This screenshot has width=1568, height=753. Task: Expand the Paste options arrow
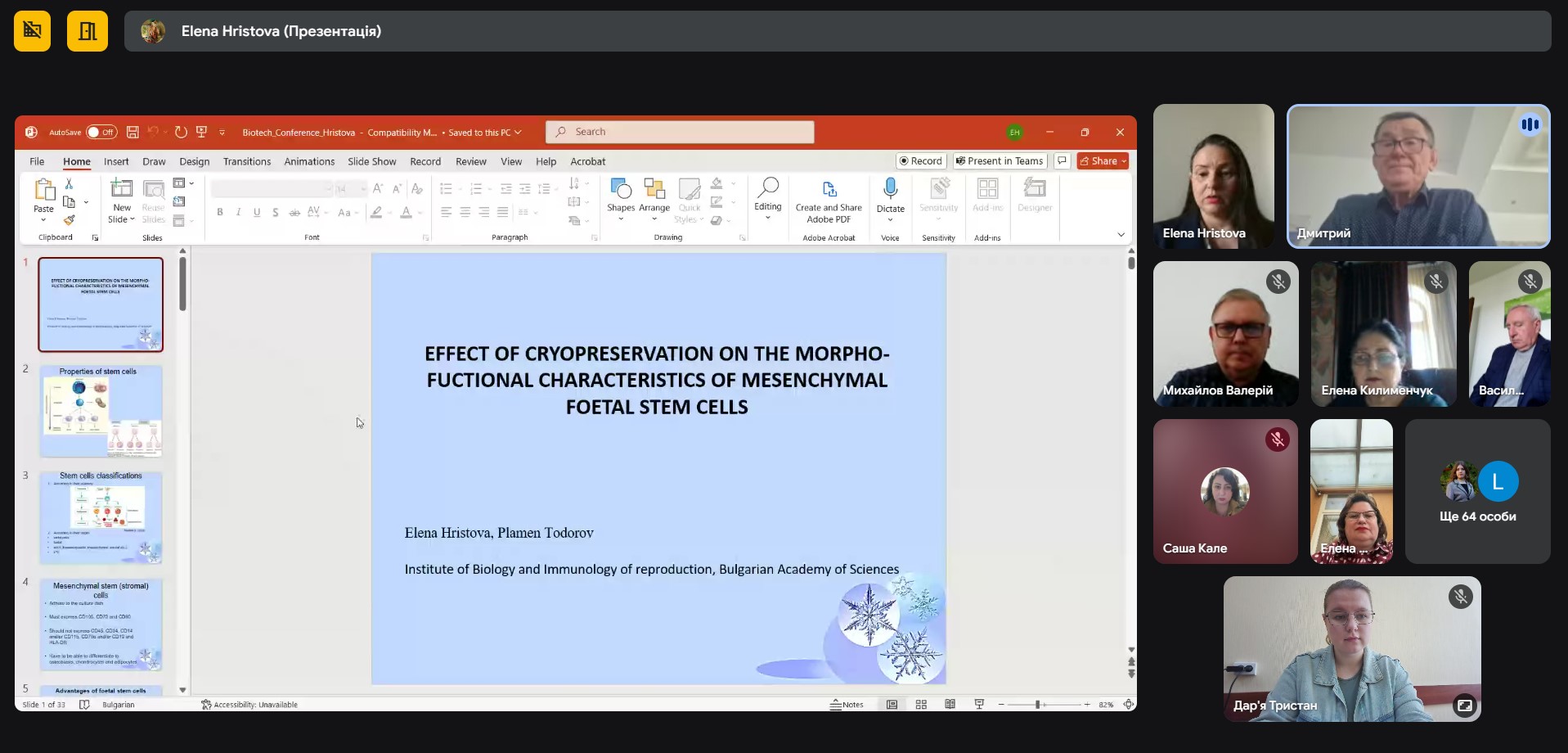(x=43, y=220)
